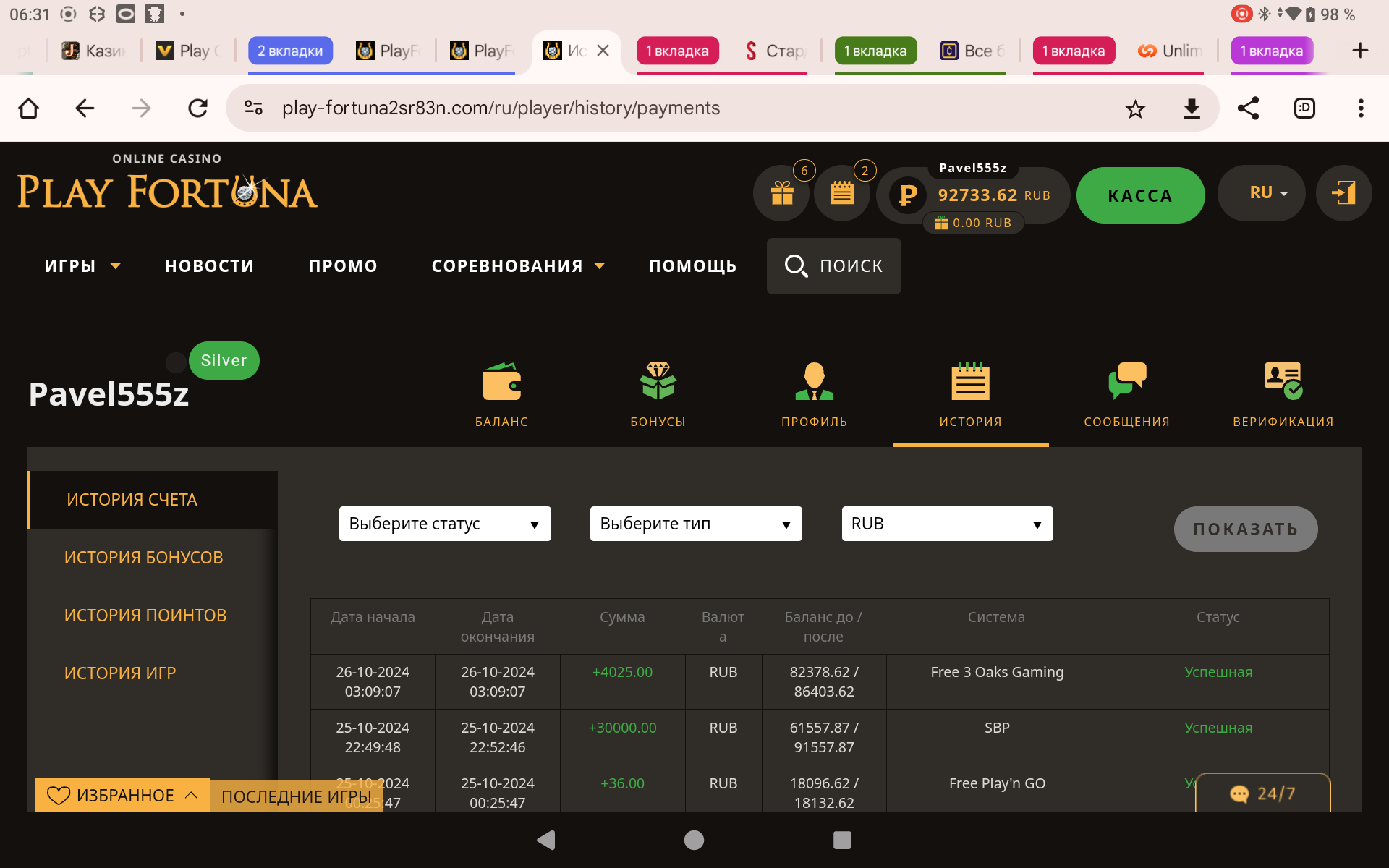Open the Промо menu item
This screenshot has height=868, width=1389.
343,266
